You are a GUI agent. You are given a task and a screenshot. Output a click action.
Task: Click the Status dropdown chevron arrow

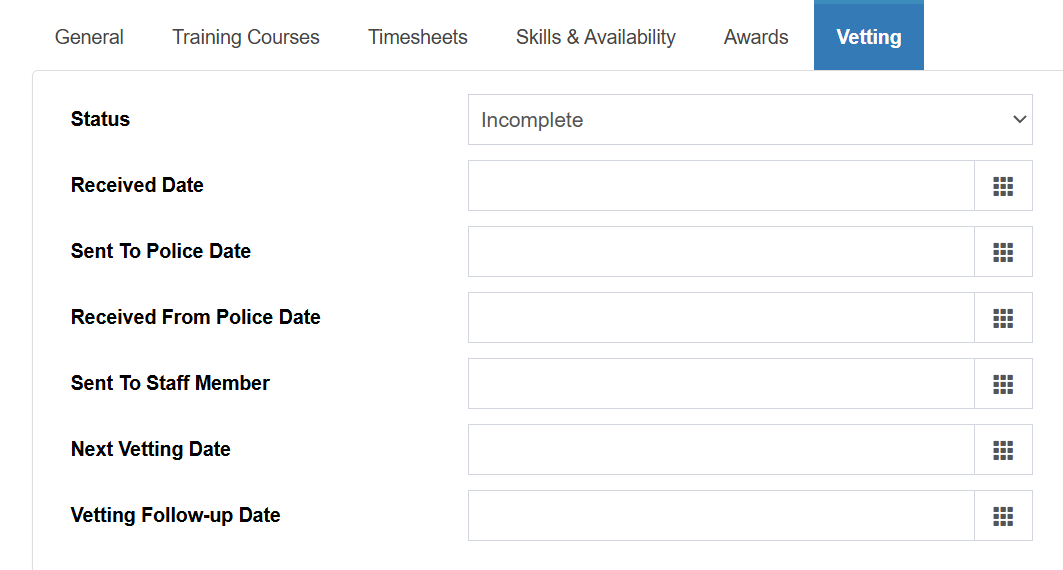(x=1019, y=119)
